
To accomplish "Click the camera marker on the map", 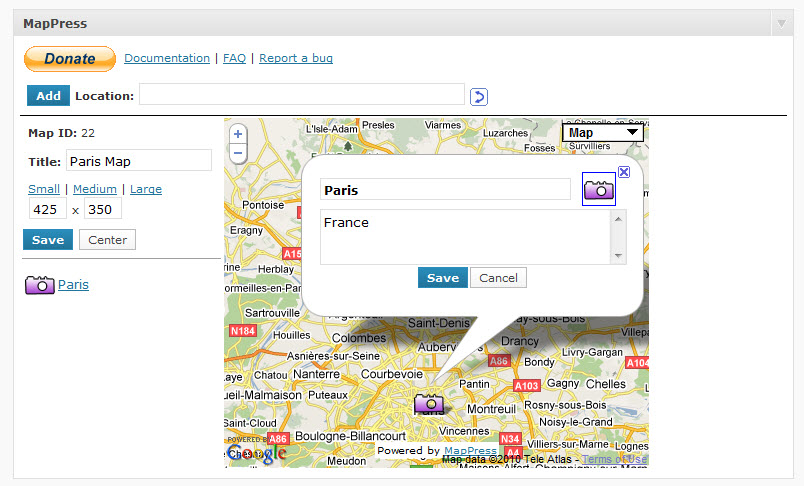I will pyautogui.click(x=429, y=403).
